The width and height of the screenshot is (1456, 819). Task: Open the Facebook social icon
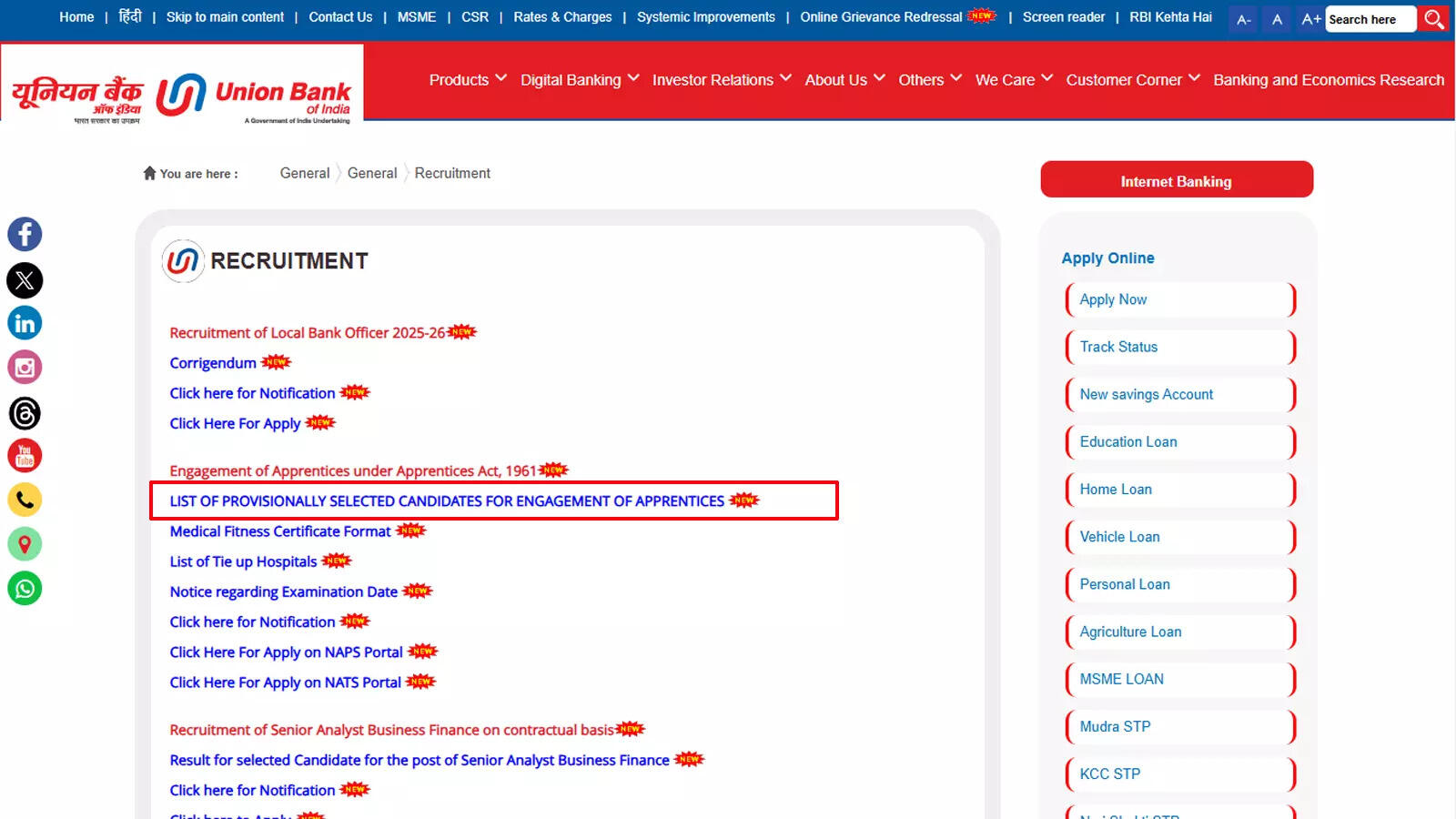(25, 234)
